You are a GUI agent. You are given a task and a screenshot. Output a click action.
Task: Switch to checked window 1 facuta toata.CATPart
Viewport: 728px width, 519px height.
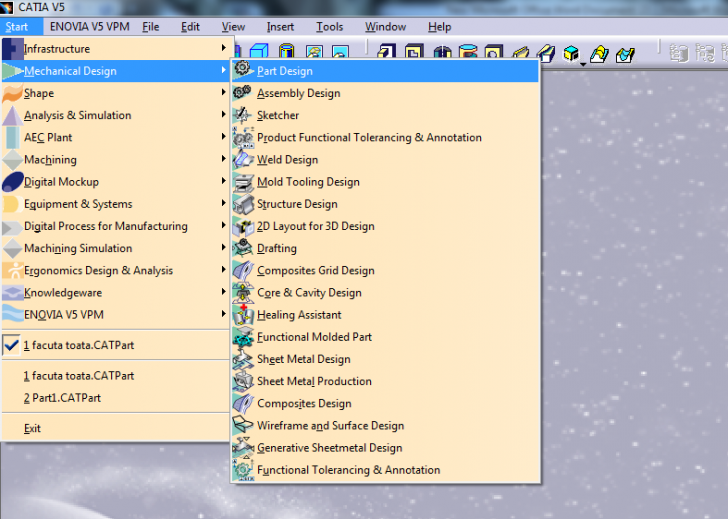click(x=116, y=345)
